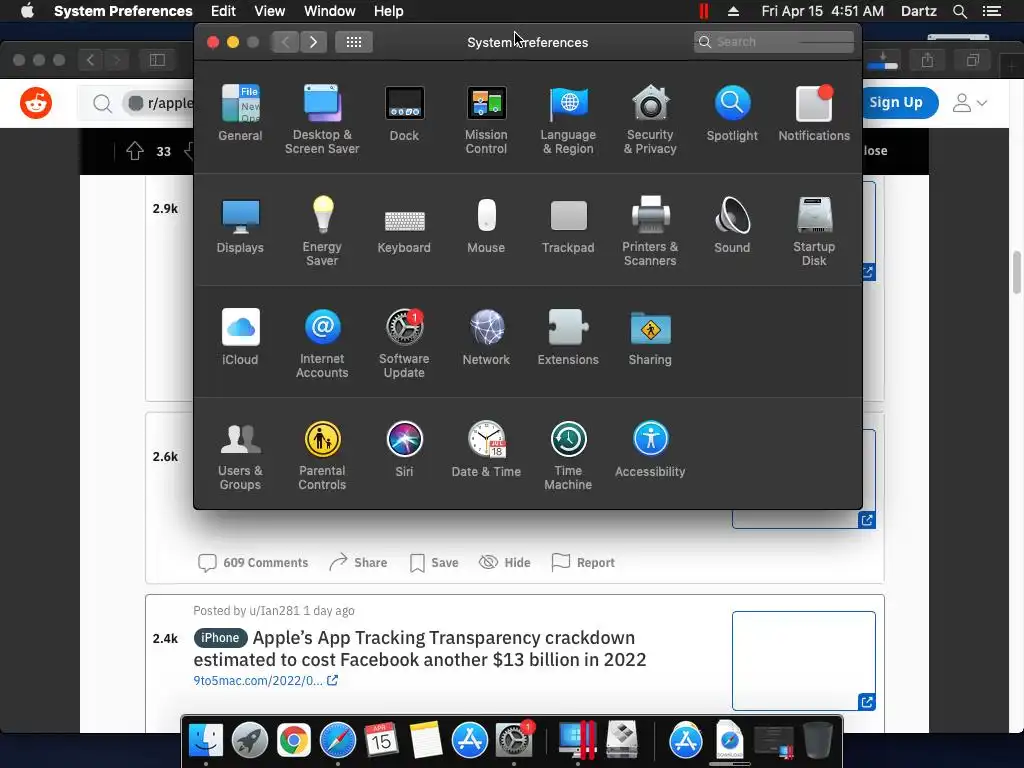Go forward in System Preferences
Image resolution: width=1024 pixels, height=768 pixels.
pos(313,42)
